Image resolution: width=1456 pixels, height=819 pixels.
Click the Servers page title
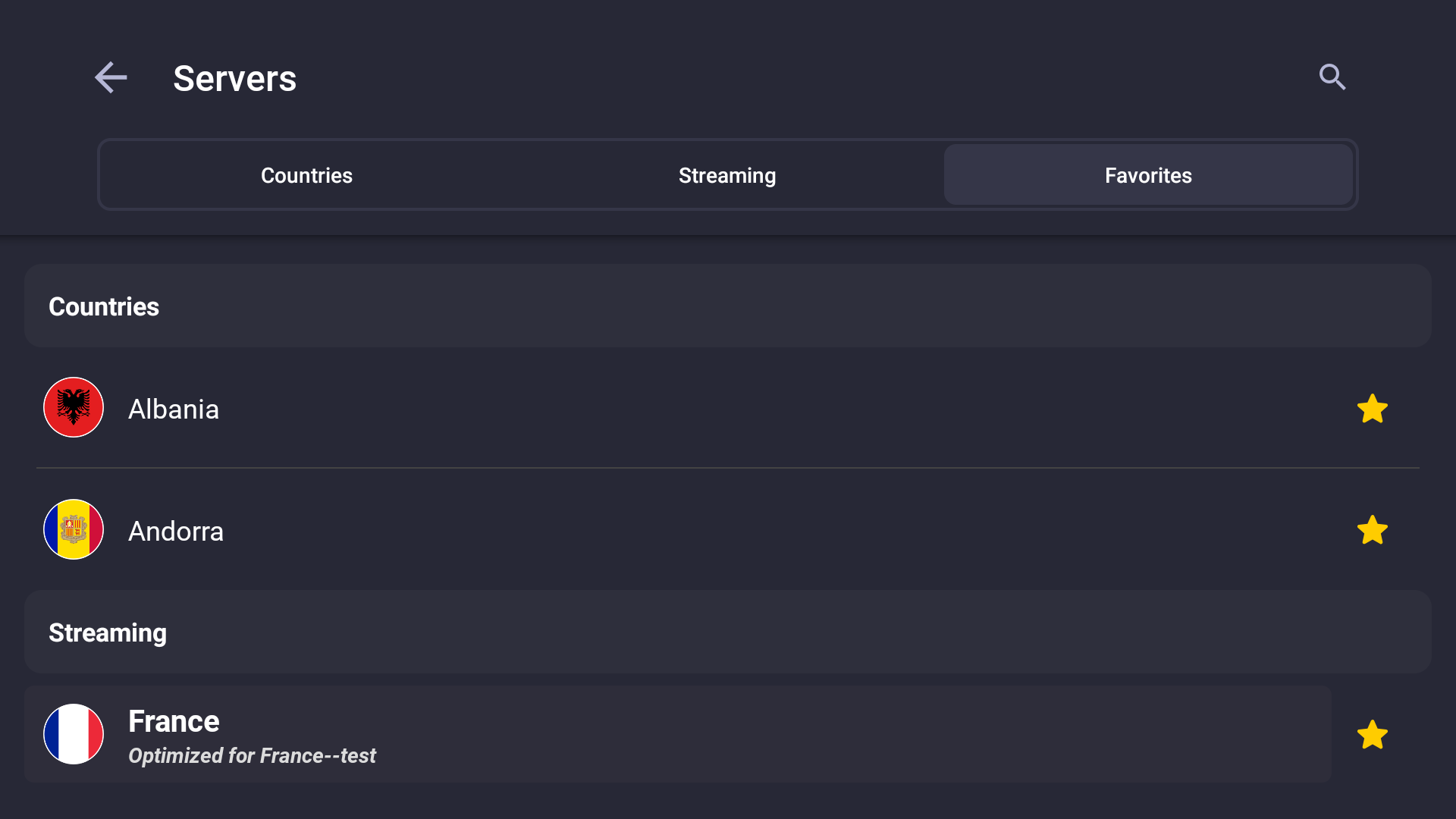[x=234, y=78]
